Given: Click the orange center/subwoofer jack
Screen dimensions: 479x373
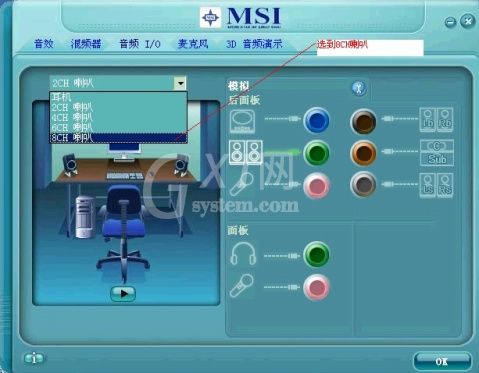Looking at the screenshot, I should (x=363, y=153).
